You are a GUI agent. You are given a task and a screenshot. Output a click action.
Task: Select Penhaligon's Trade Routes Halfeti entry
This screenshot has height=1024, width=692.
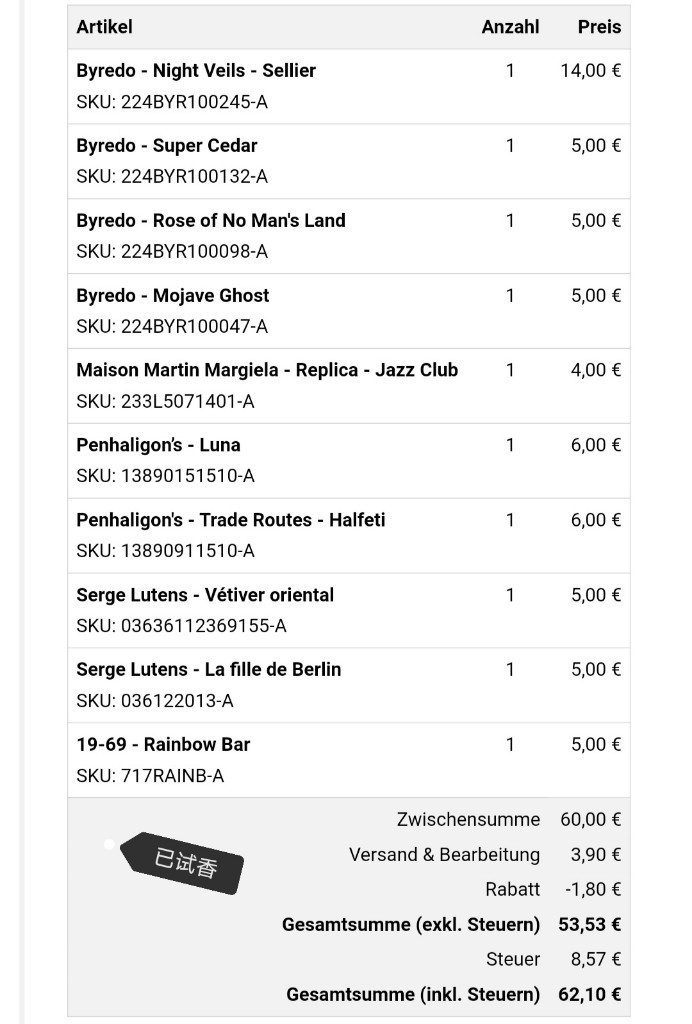(x=230, y=520)
